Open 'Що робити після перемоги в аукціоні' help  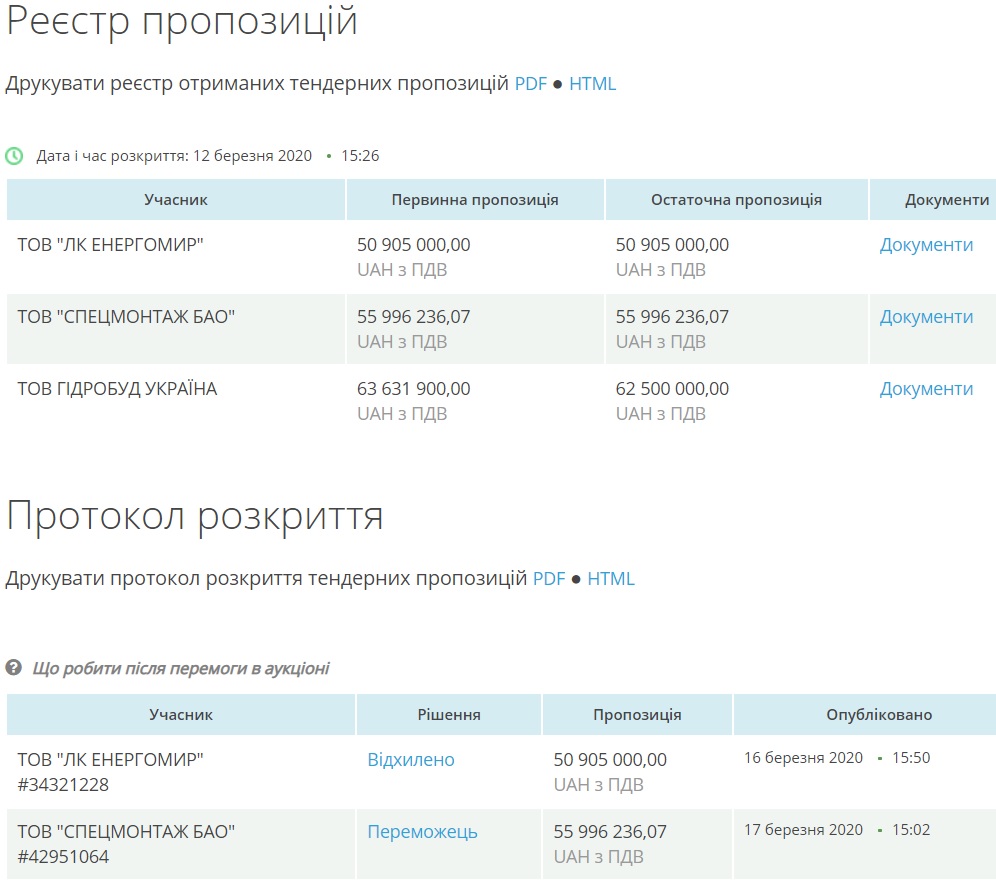coord(181,668)
